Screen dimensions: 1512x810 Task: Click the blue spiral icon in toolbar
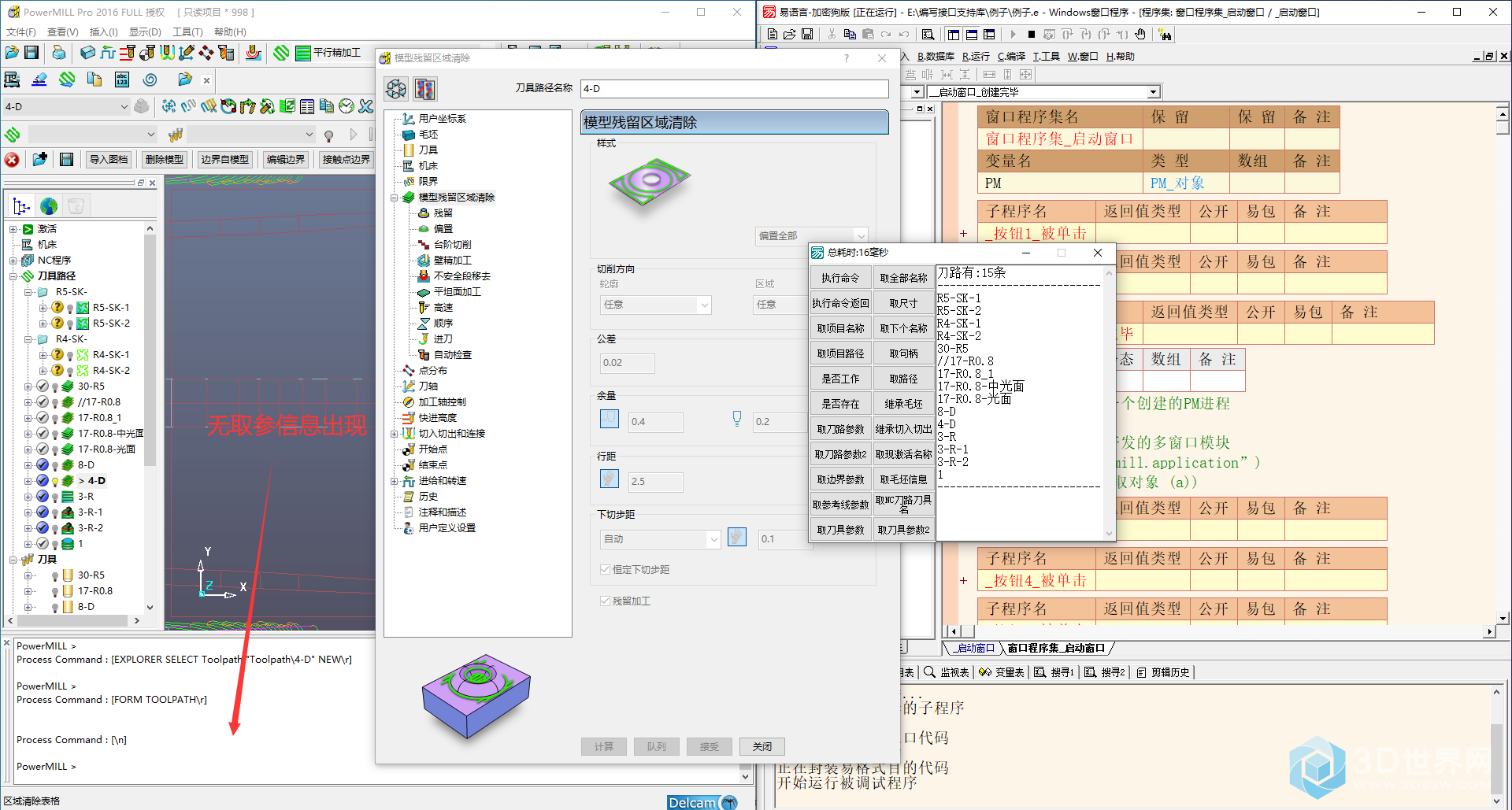150,80
